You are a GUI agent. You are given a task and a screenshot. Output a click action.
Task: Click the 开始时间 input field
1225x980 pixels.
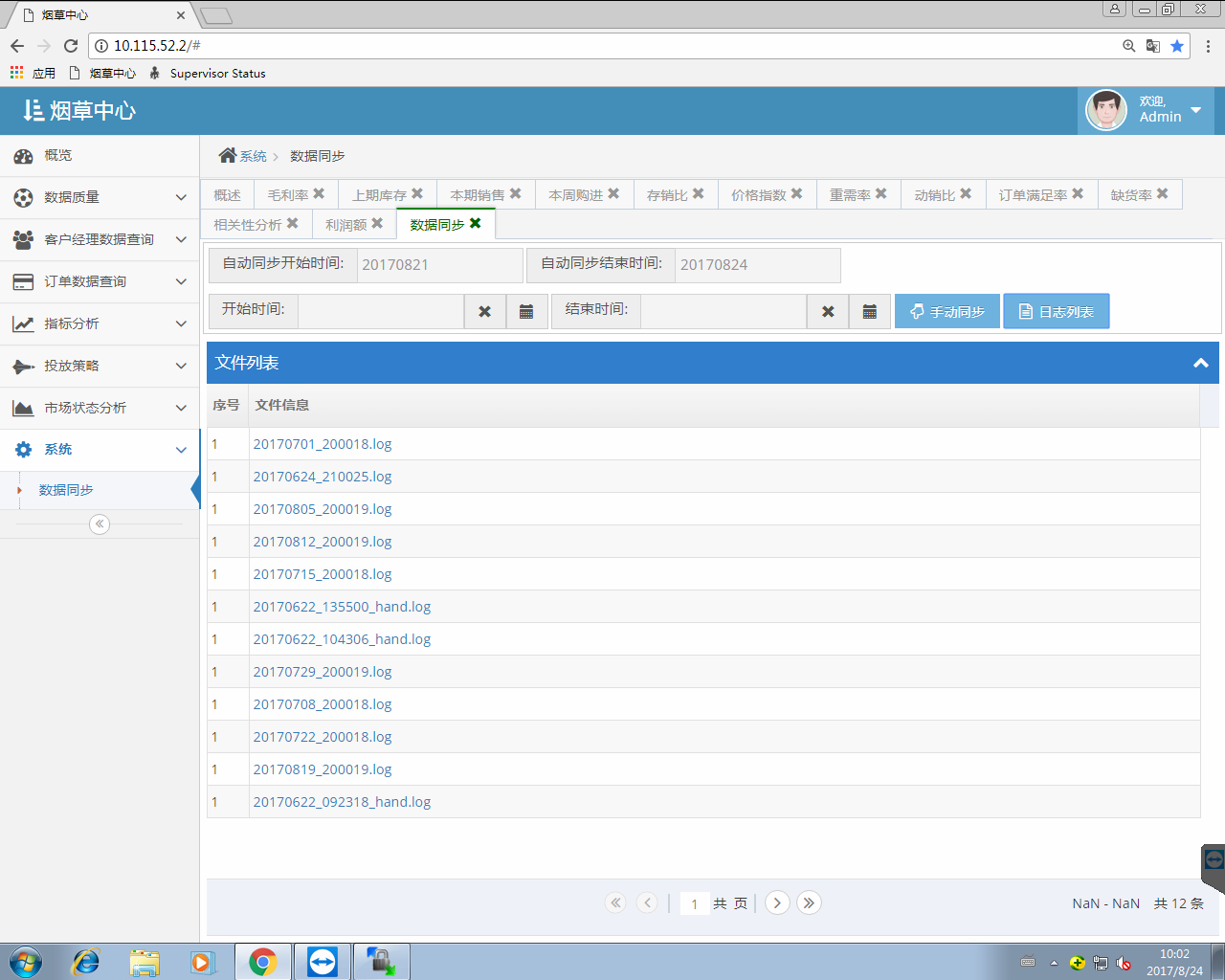pyautogui.click(x=381, y=312)
